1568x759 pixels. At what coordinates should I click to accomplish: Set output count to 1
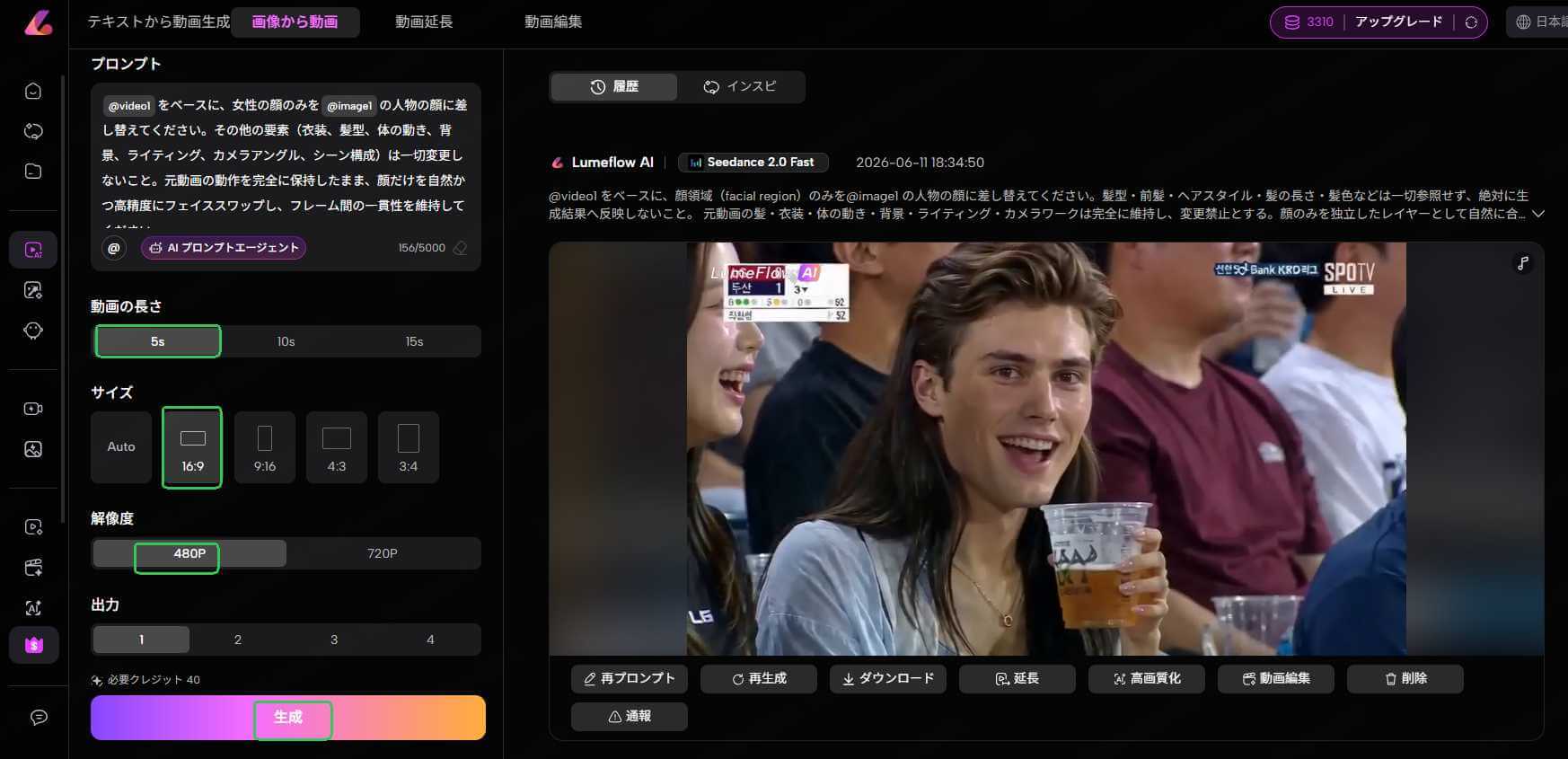tap(141, 640)
